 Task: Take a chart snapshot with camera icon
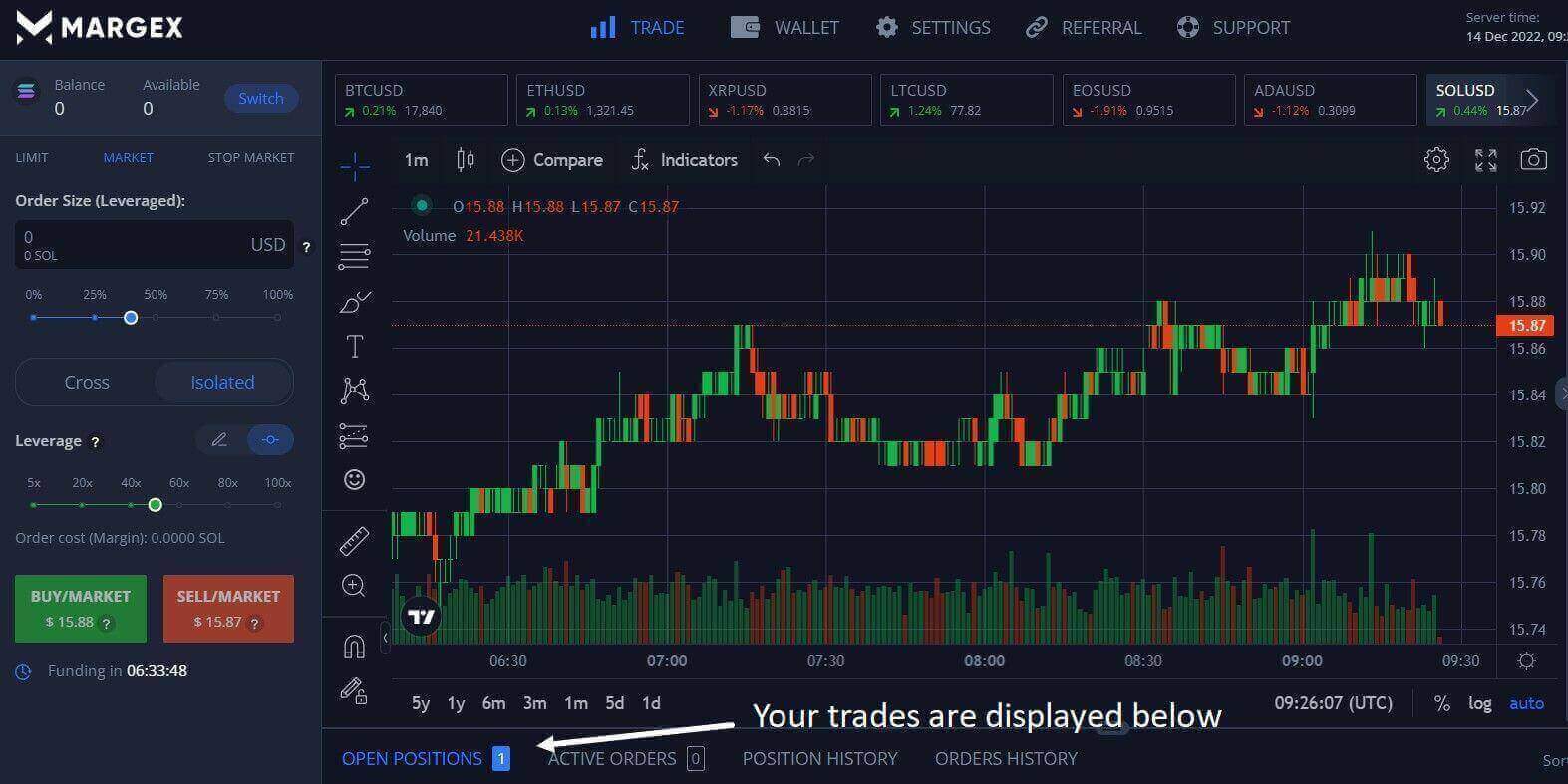1533,159
